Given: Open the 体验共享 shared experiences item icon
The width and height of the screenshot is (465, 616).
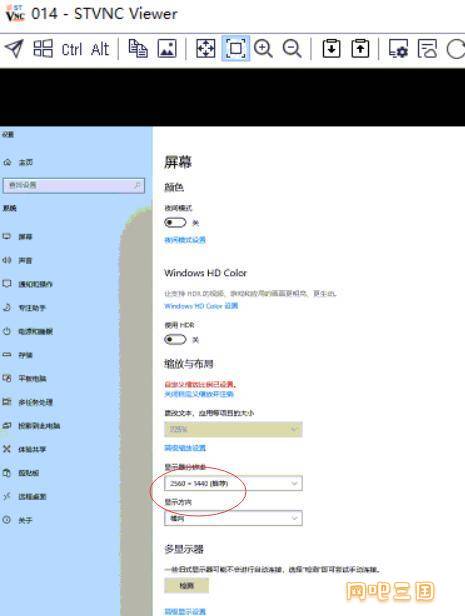Looking at the screenshot, I should pyautogui.click(x=7, y=449).
